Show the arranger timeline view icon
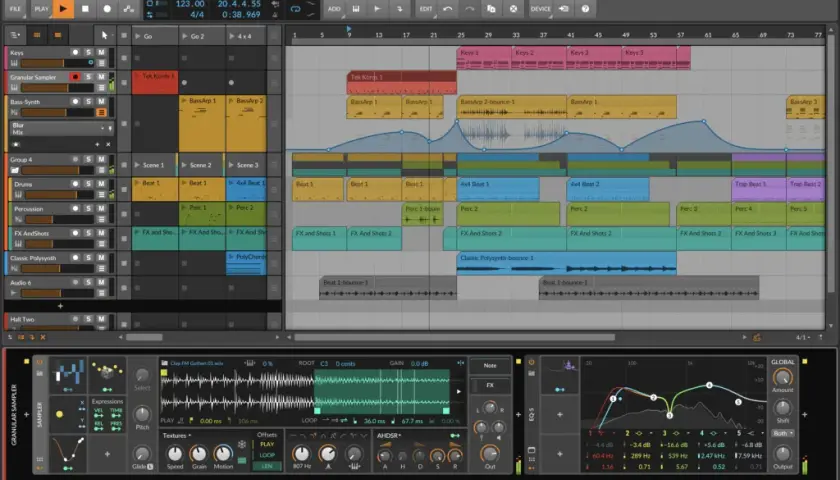 pos(58,35)
